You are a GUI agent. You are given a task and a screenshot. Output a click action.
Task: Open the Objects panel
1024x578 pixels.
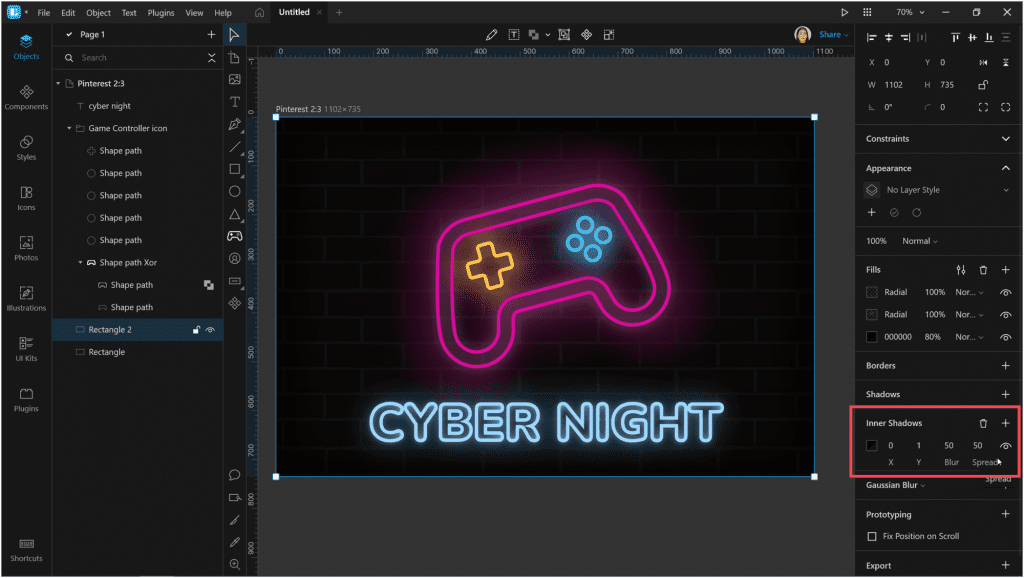click(26, 48)
